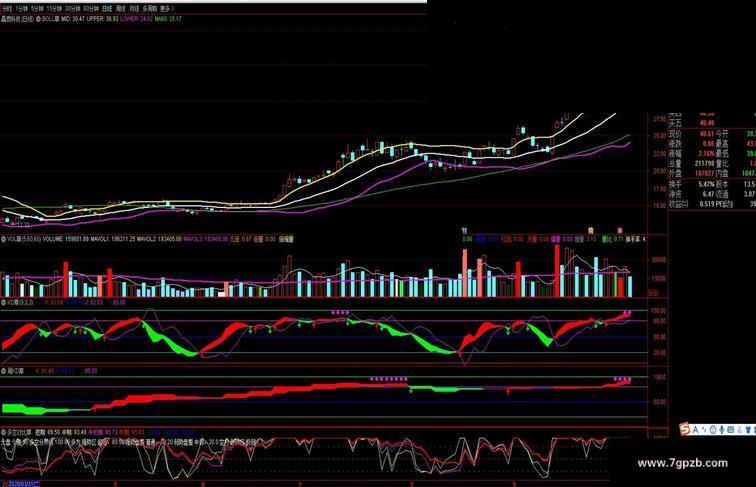Open the VOL indicator settings icon

click(3, 239)
